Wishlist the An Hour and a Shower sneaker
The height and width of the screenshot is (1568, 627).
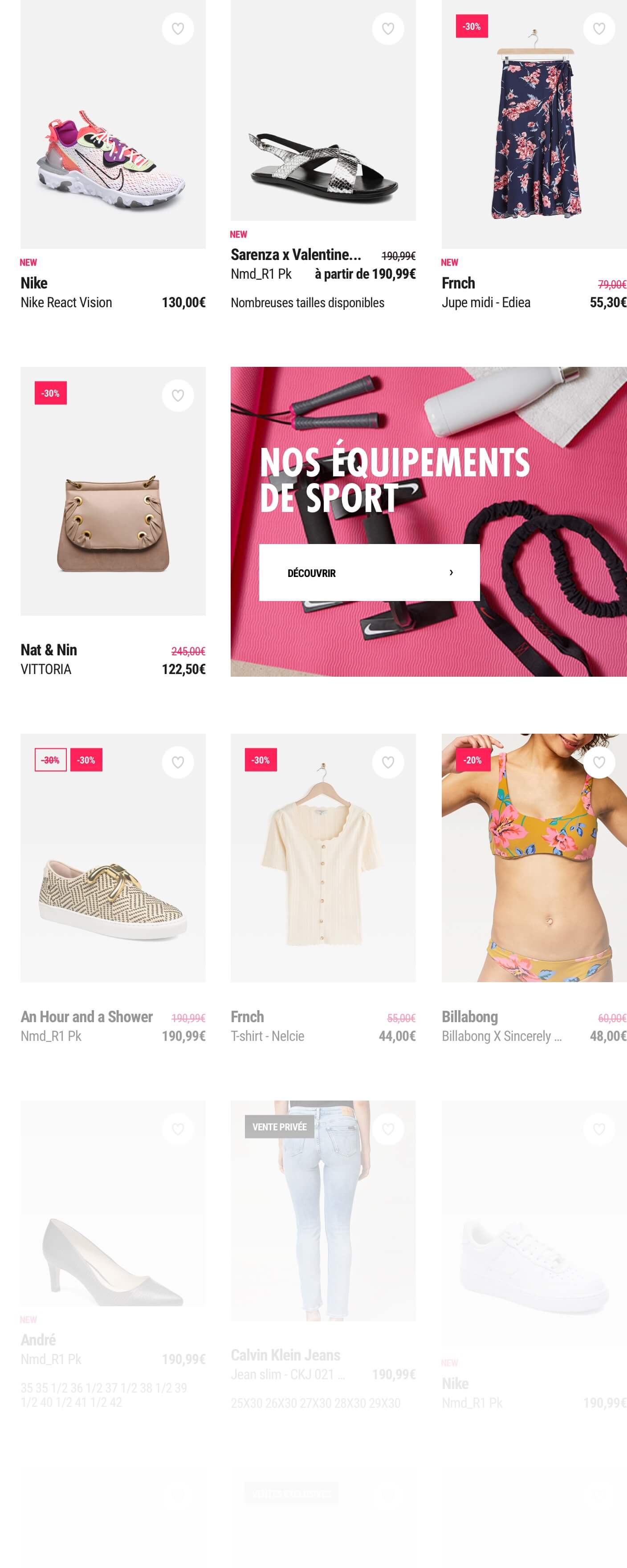pyautogui.click(x=178, y=762)
